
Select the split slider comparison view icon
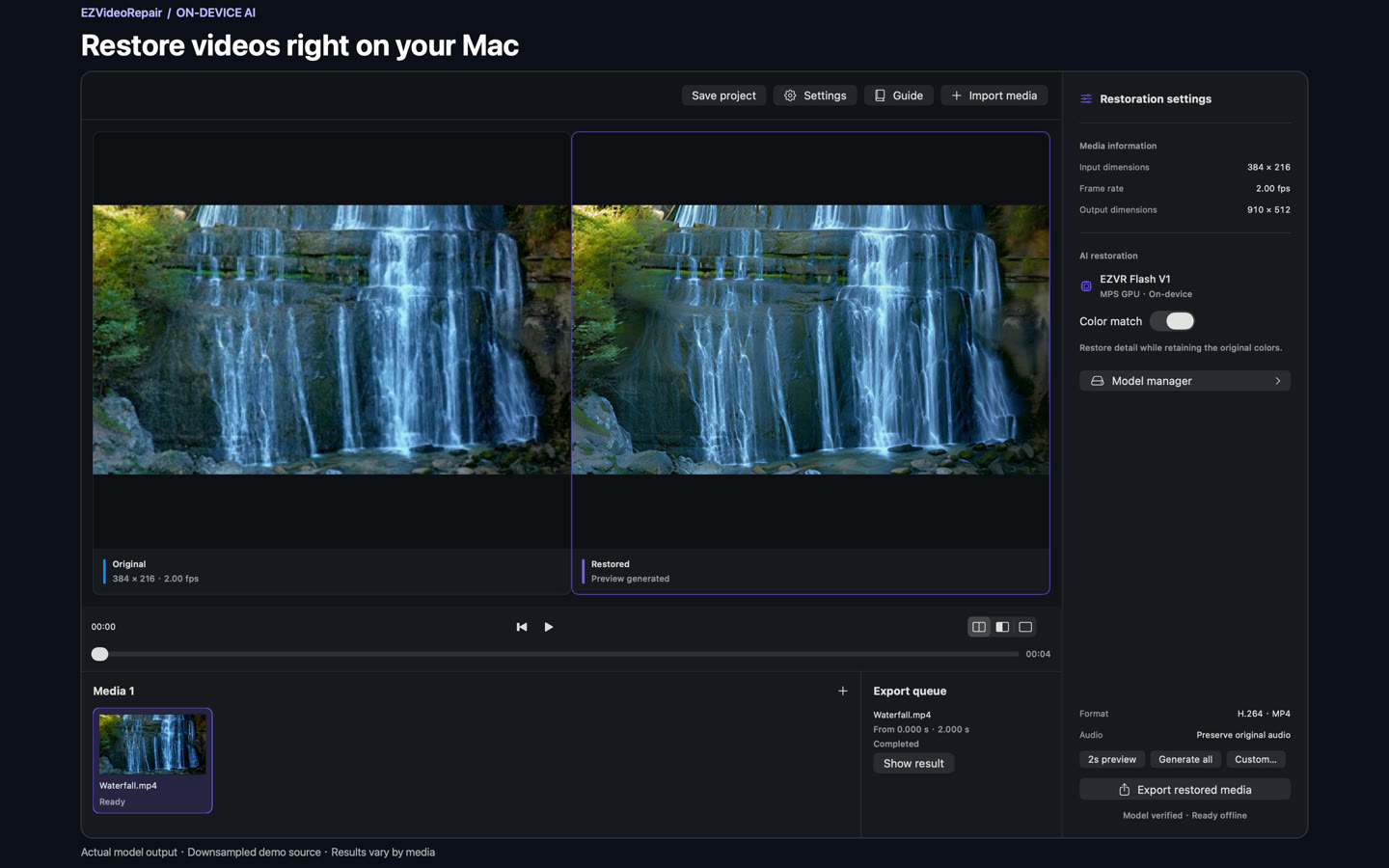[1002, 627]
